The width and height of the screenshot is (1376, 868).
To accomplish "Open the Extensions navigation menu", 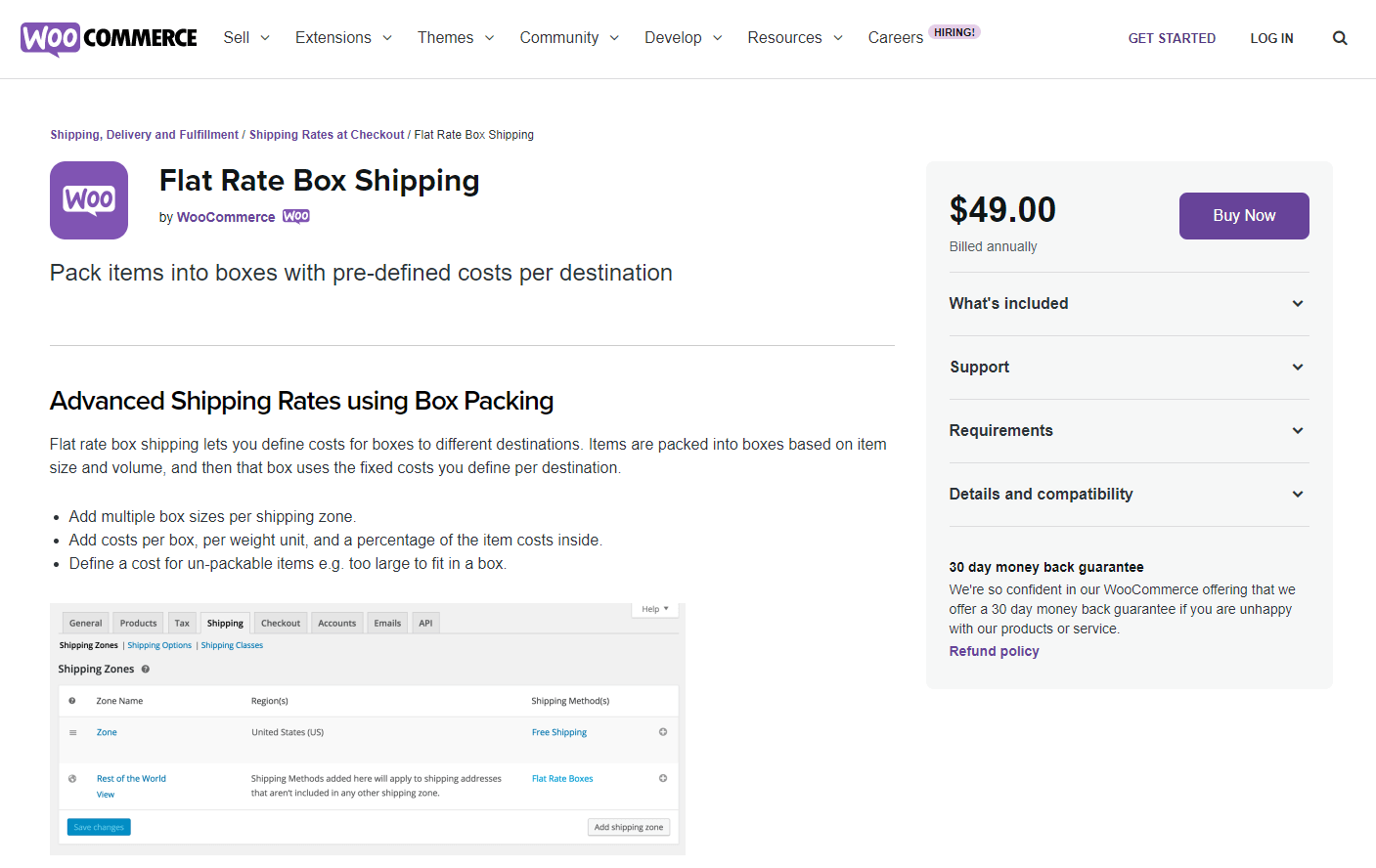I will tap(342, 38).
